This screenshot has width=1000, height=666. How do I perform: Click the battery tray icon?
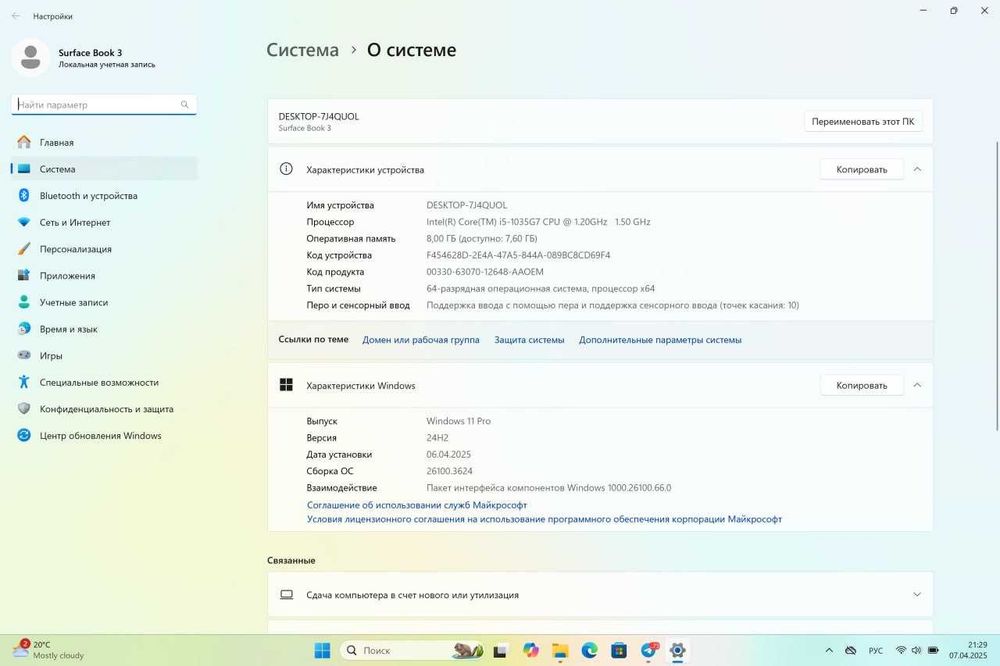[933, 650]
